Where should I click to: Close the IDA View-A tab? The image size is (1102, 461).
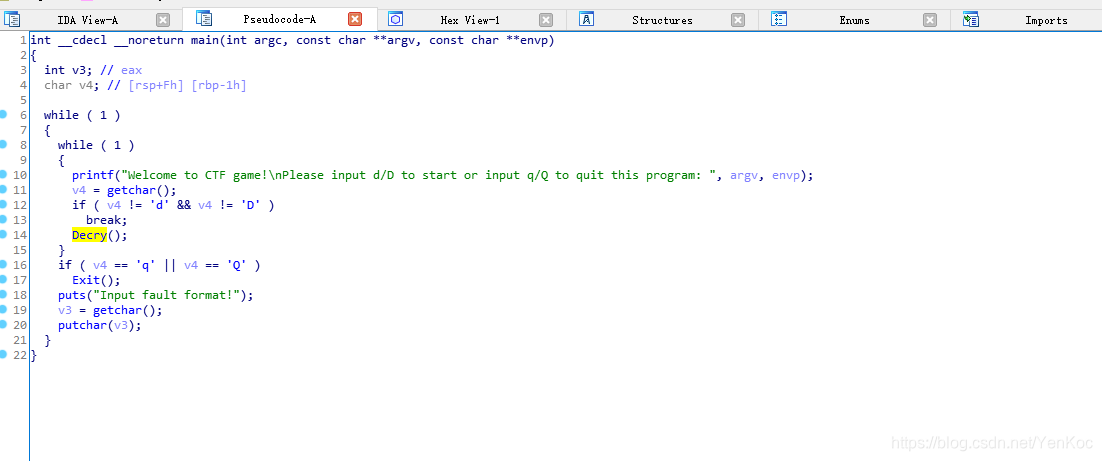[163, 20]
